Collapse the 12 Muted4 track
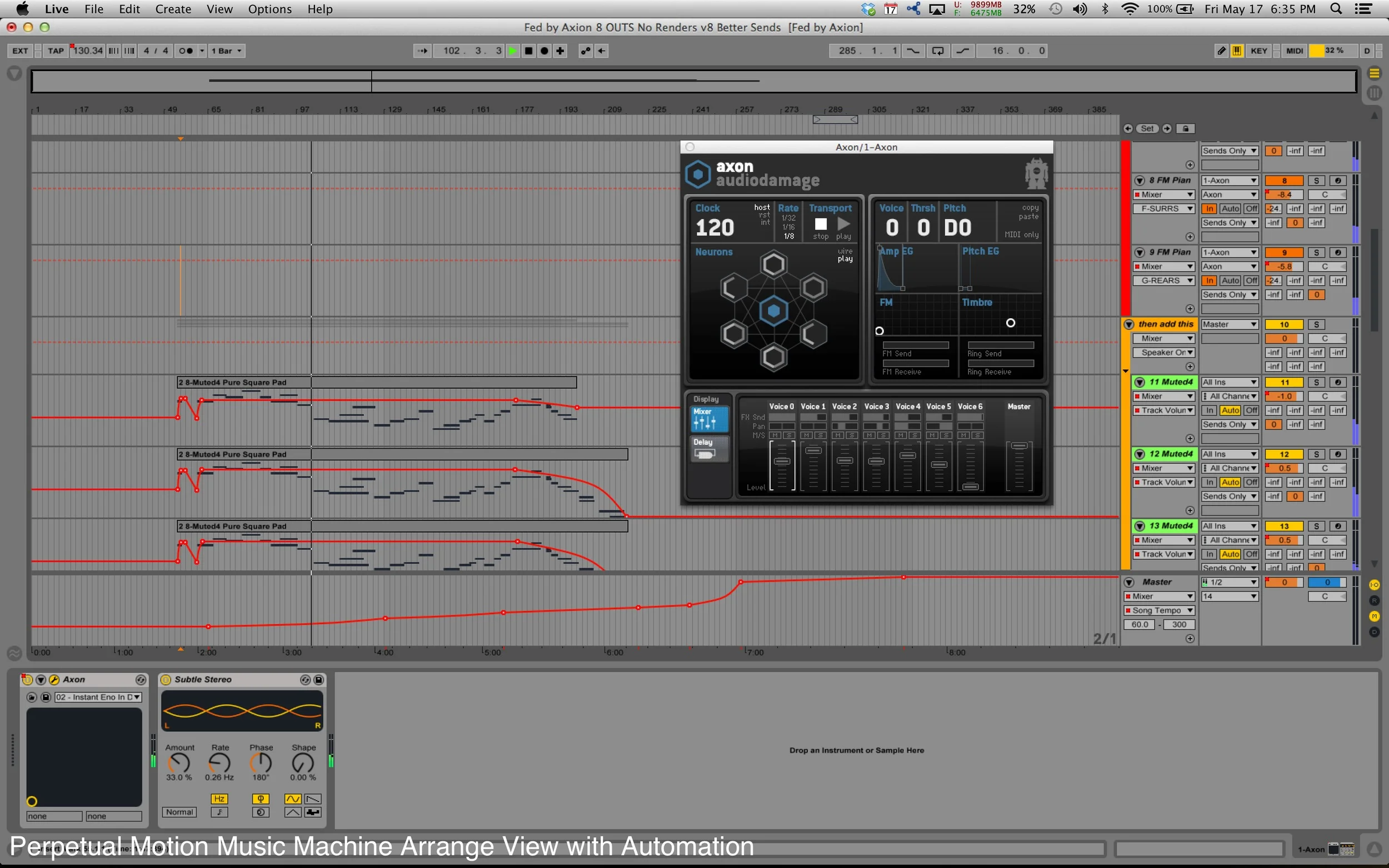 click(x=1140, y=454)
